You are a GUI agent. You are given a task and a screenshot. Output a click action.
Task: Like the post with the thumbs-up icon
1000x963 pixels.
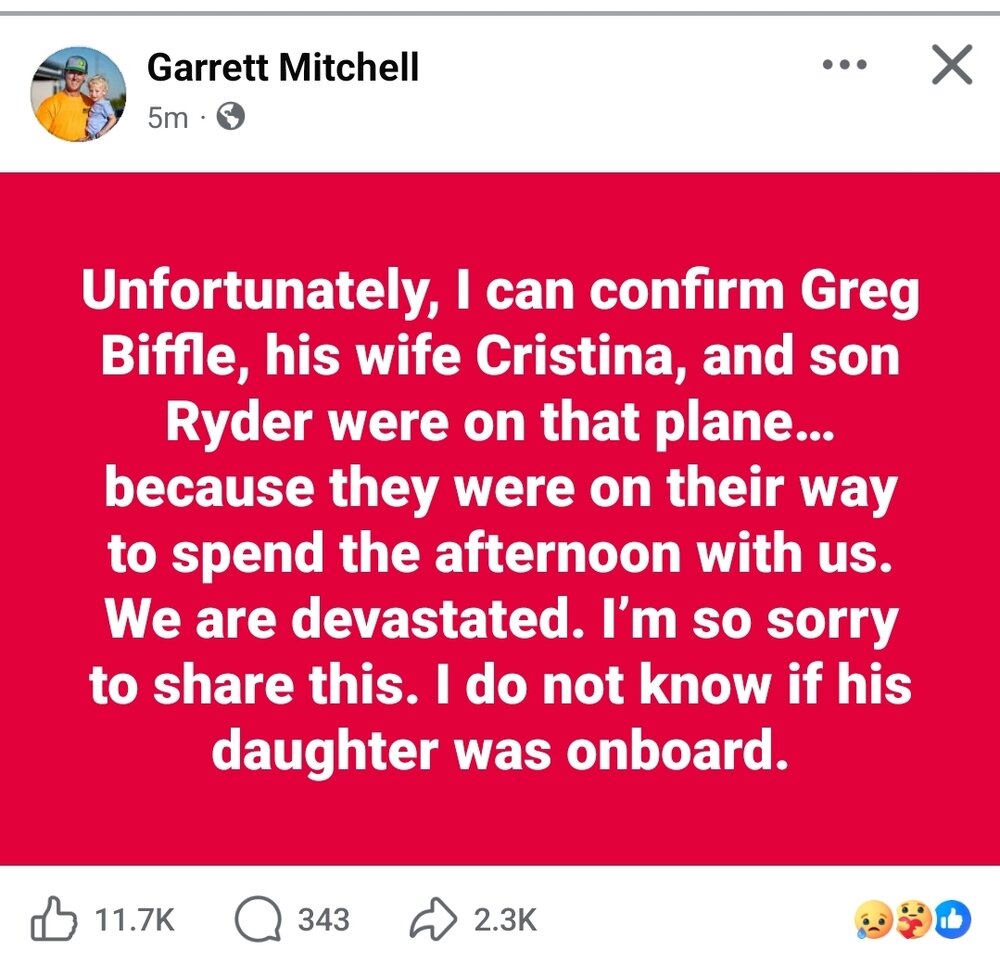point(54,919)
